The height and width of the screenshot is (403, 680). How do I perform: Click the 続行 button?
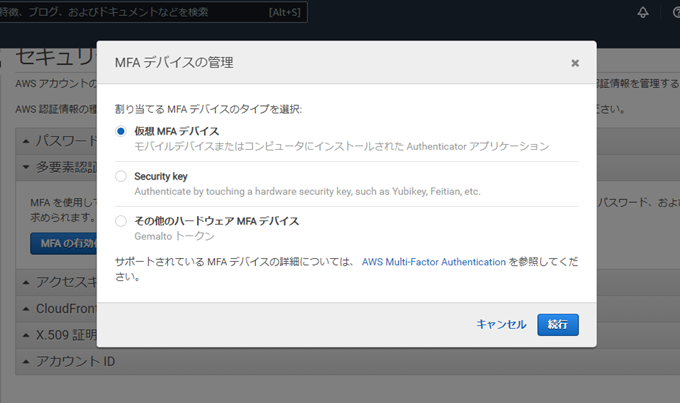(x=558, y=324)
